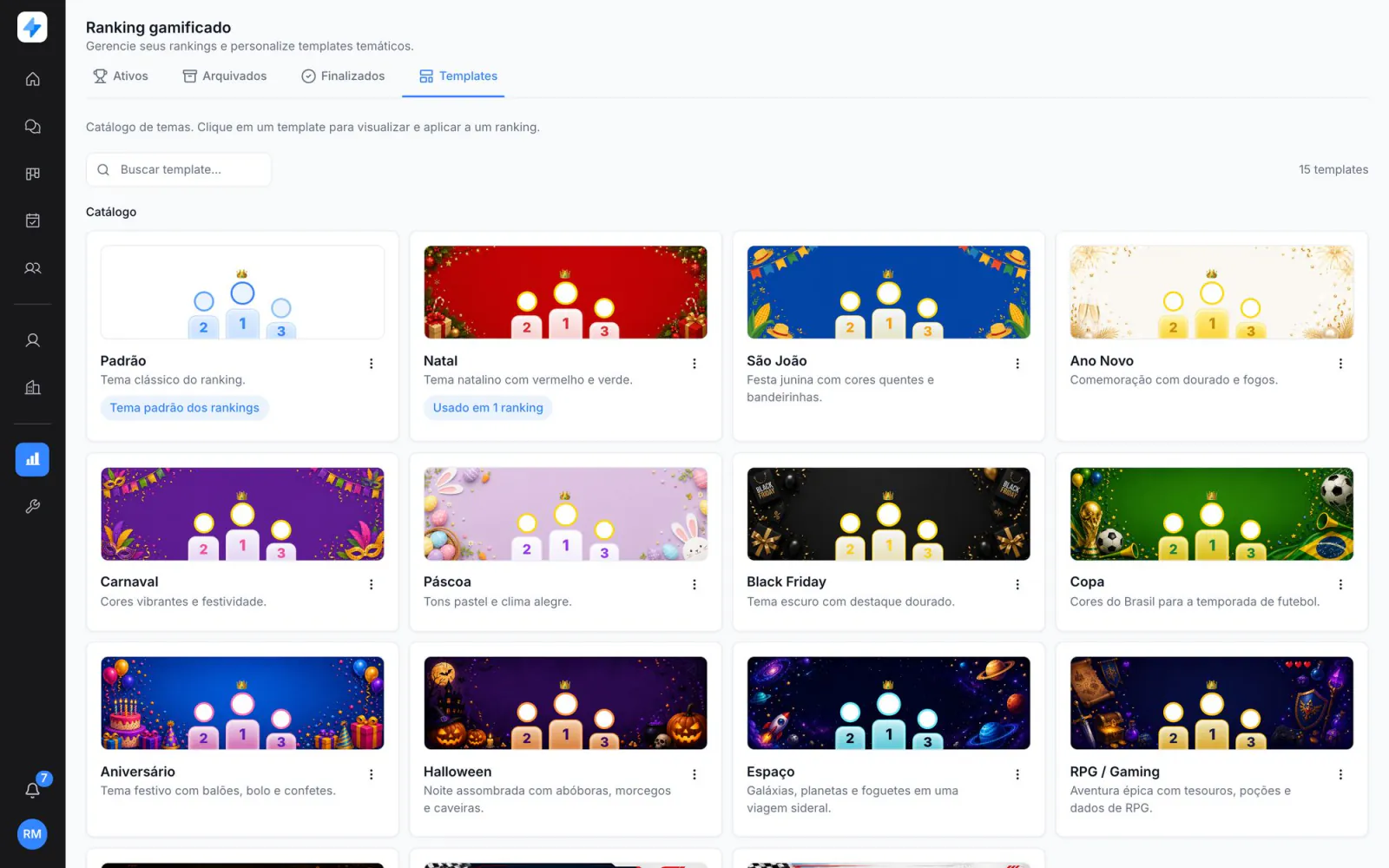Open options menu for Halloween template

(x=694, y=774)
